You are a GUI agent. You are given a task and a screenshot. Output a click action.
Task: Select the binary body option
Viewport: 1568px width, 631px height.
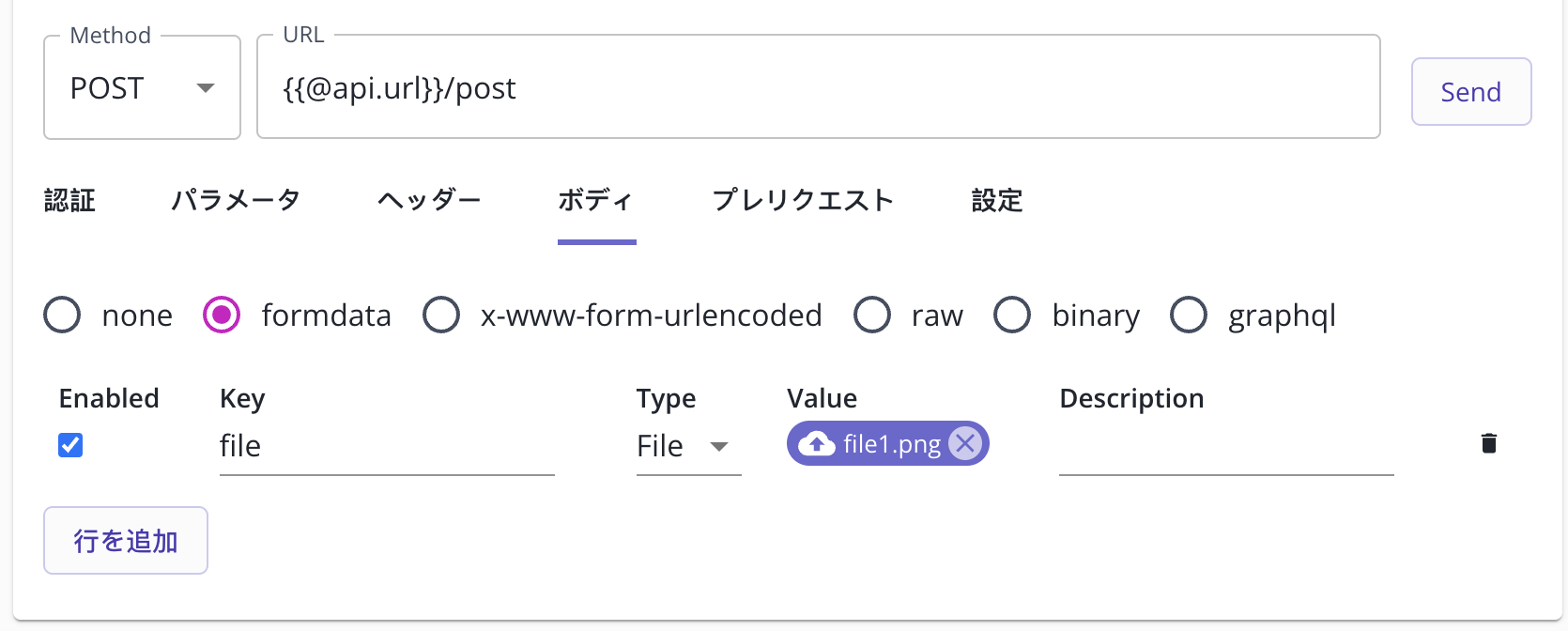coord(1012,315)
